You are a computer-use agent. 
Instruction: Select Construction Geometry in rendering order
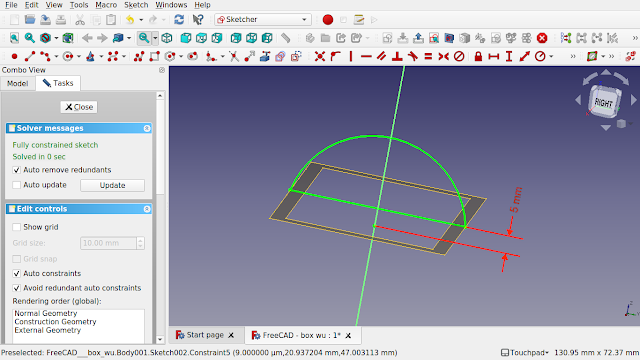click(56, 322)
